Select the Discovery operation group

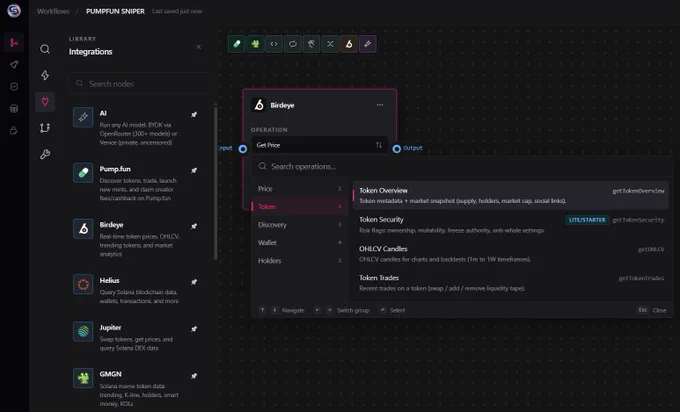[299, 225]
